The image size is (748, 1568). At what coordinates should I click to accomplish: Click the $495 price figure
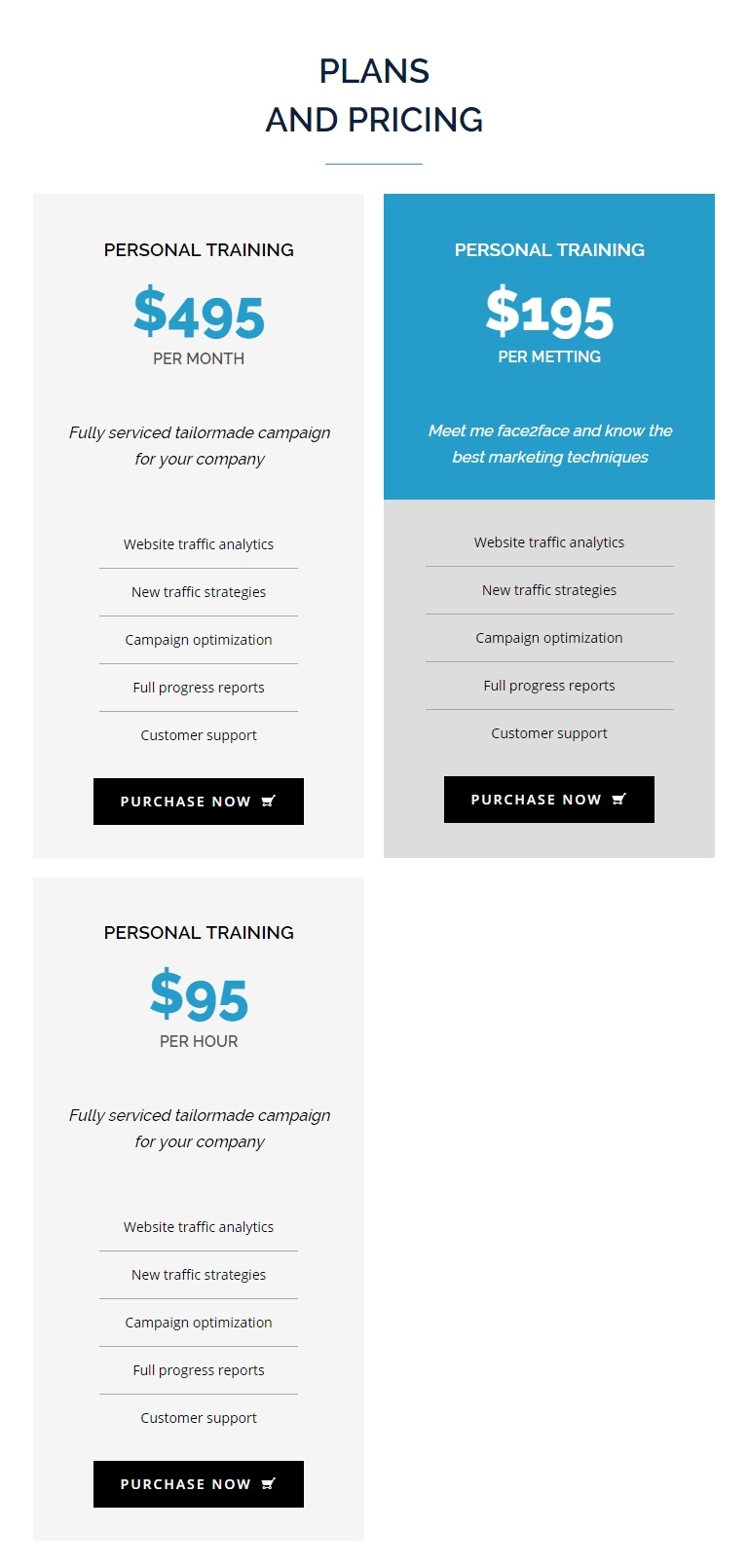199,315
